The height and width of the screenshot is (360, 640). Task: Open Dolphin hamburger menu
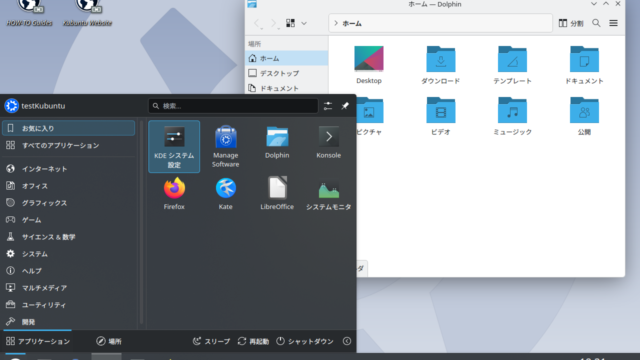click(613, 23)
